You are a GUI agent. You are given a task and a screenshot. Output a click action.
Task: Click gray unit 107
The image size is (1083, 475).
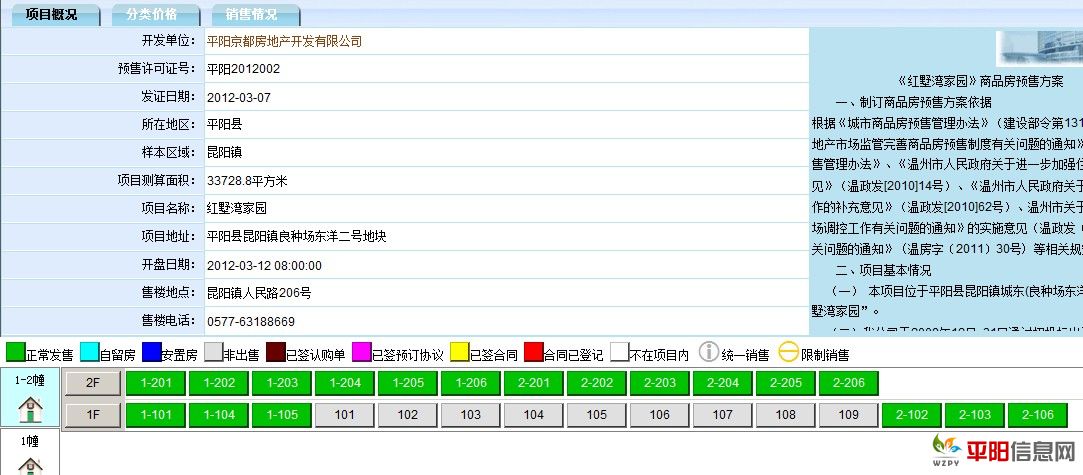point(723,415)
